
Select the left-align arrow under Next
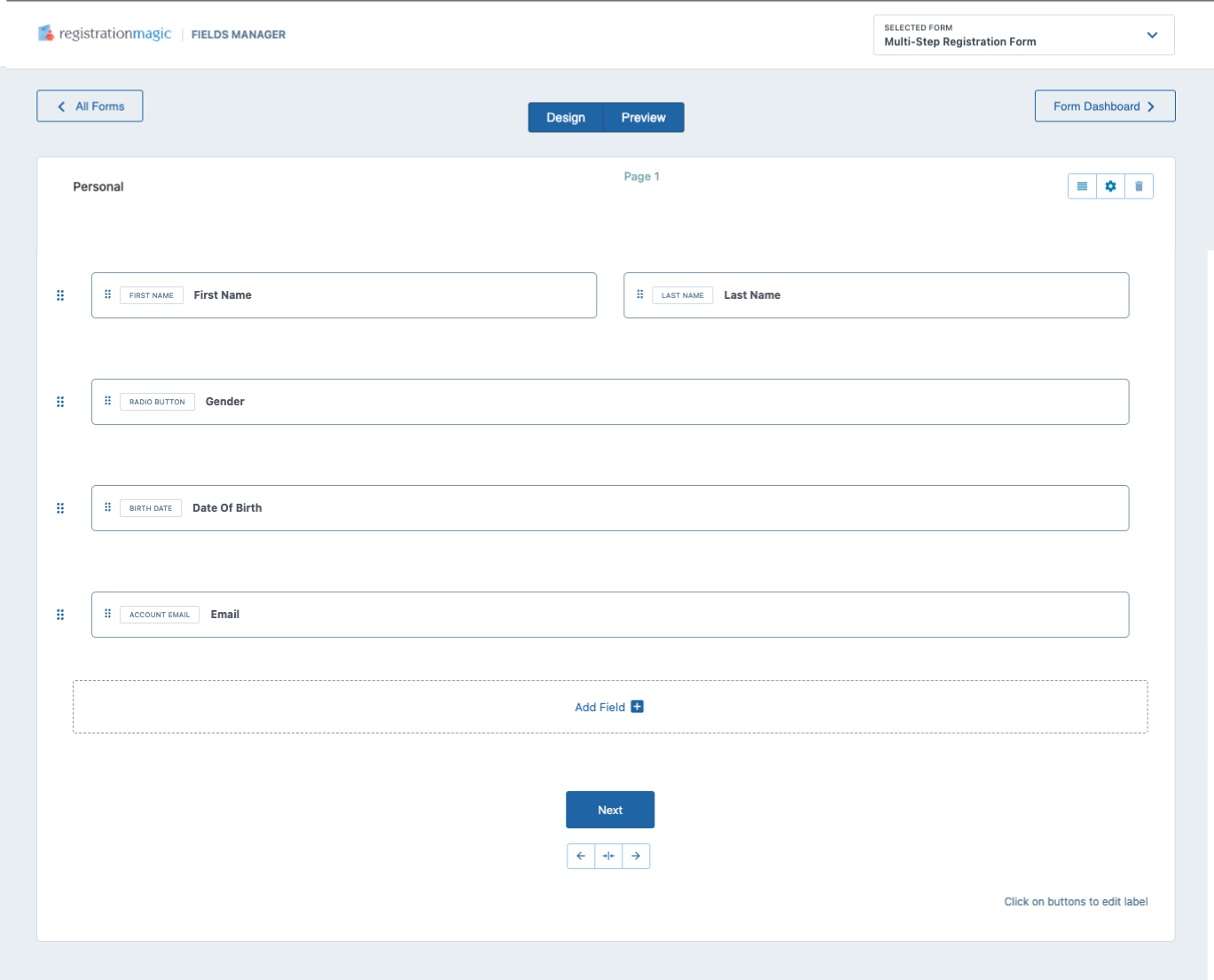point(581,856)
